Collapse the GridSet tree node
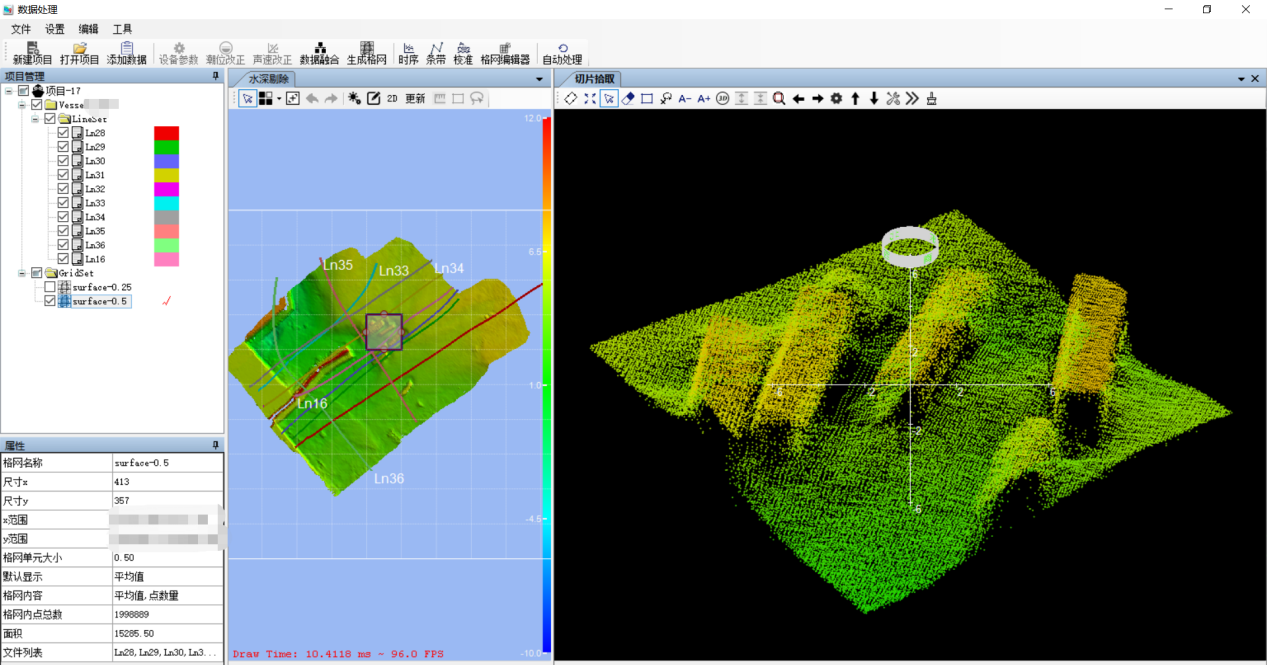Image resolution: width=1267 pixels, height=665 pixels. pyautogui.click(x=22, y=273)
